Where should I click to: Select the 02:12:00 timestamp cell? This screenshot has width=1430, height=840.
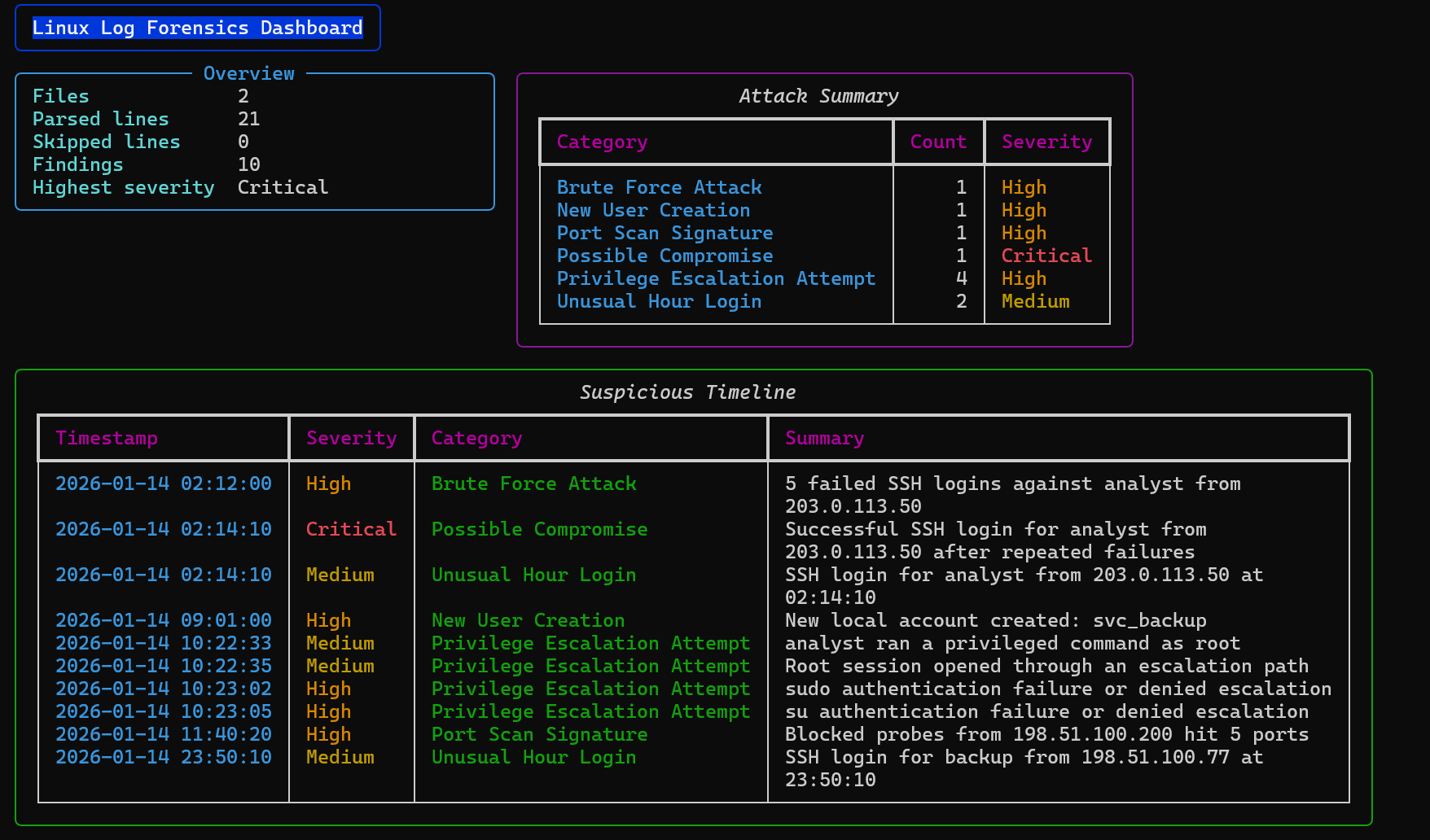pos(164,483)
